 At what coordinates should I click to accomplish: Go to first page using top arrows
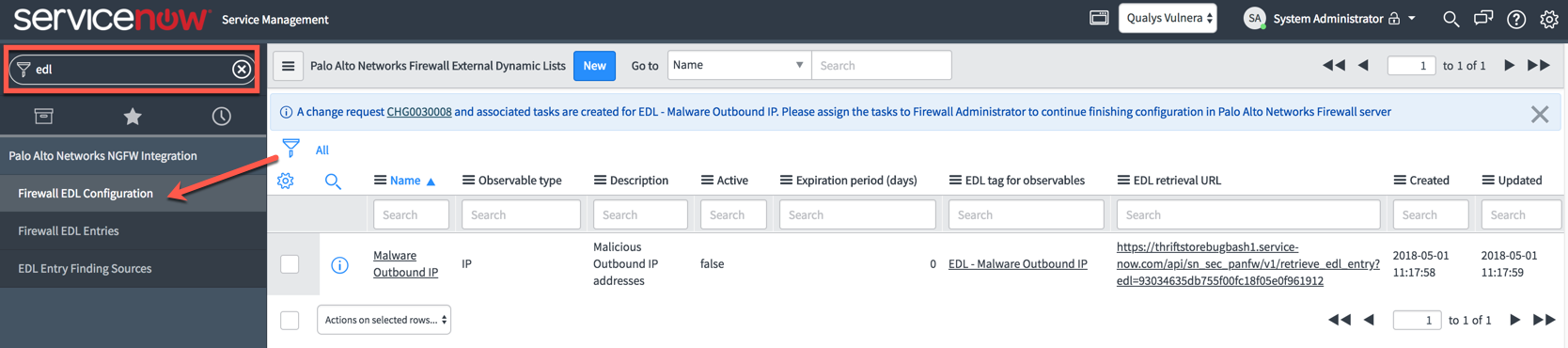pos(1333,65)
